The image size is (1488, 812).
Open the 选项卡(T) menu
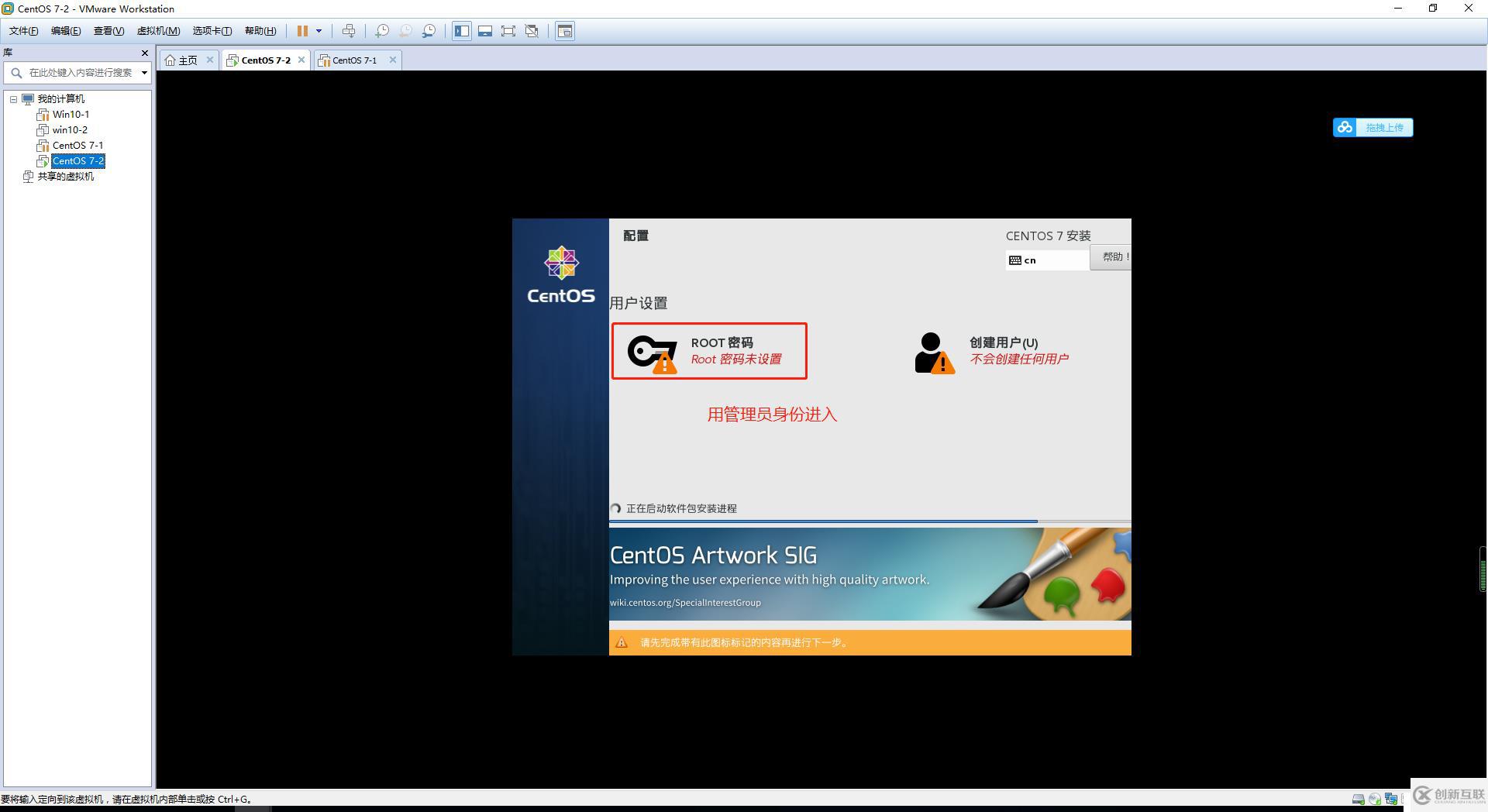tap(212, 31)
